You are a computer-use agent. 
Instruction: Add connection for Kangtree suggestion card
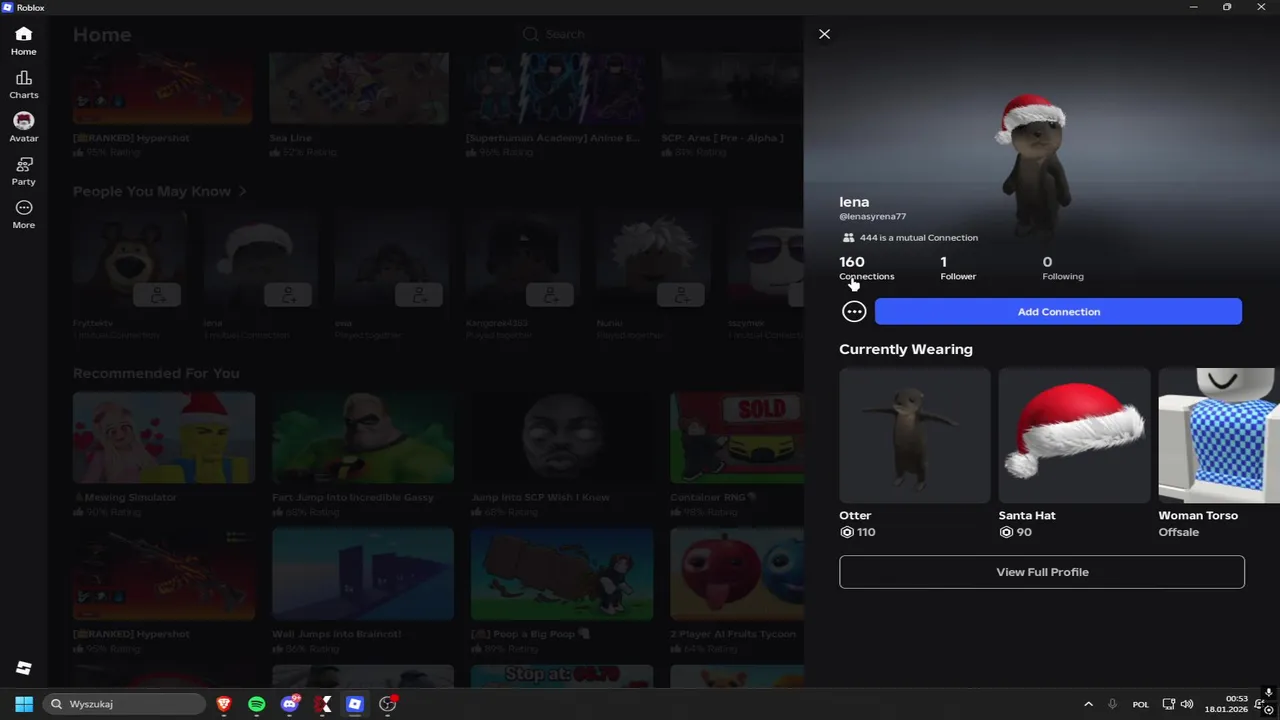[x=550, y=295]
